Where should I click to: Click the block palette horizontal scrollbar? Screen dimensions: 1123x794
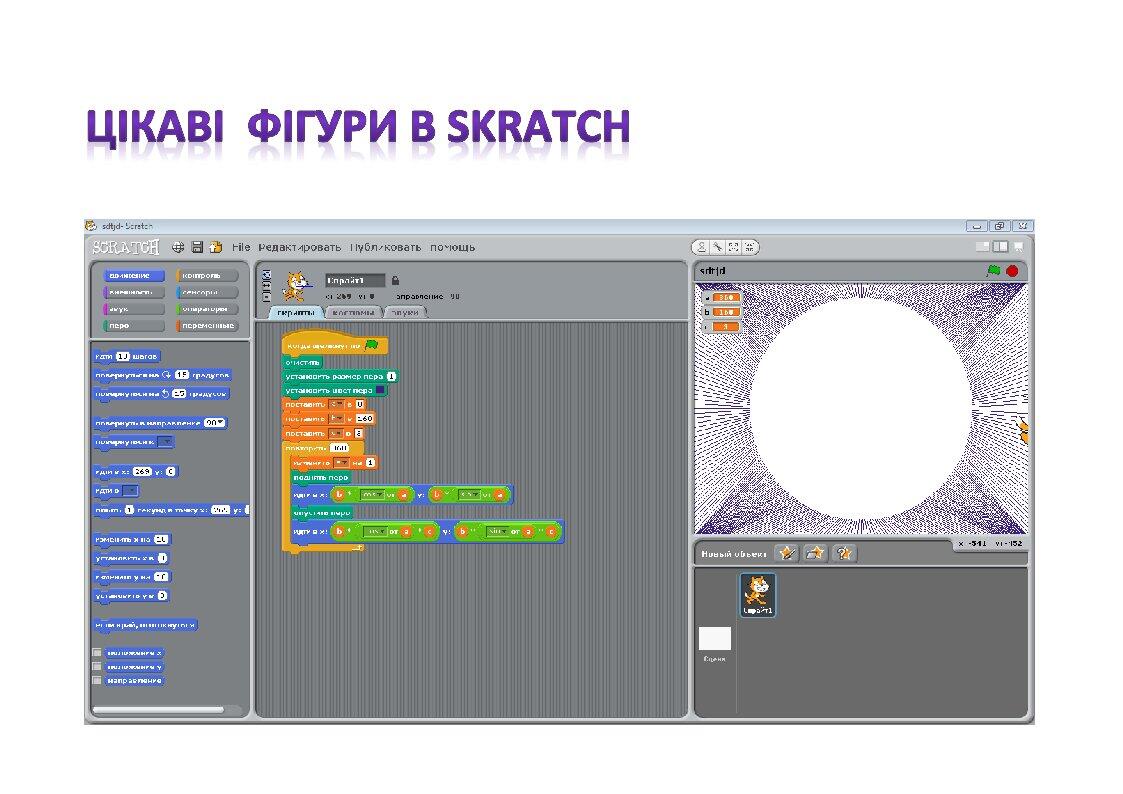click(158, 710)
